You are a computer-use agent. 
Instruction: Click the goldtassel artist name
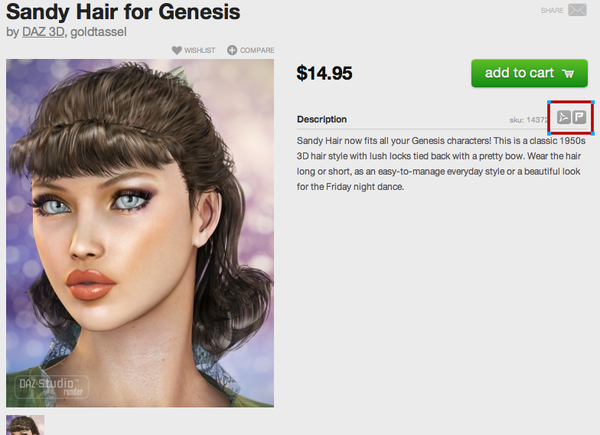(x=98, y=32)
